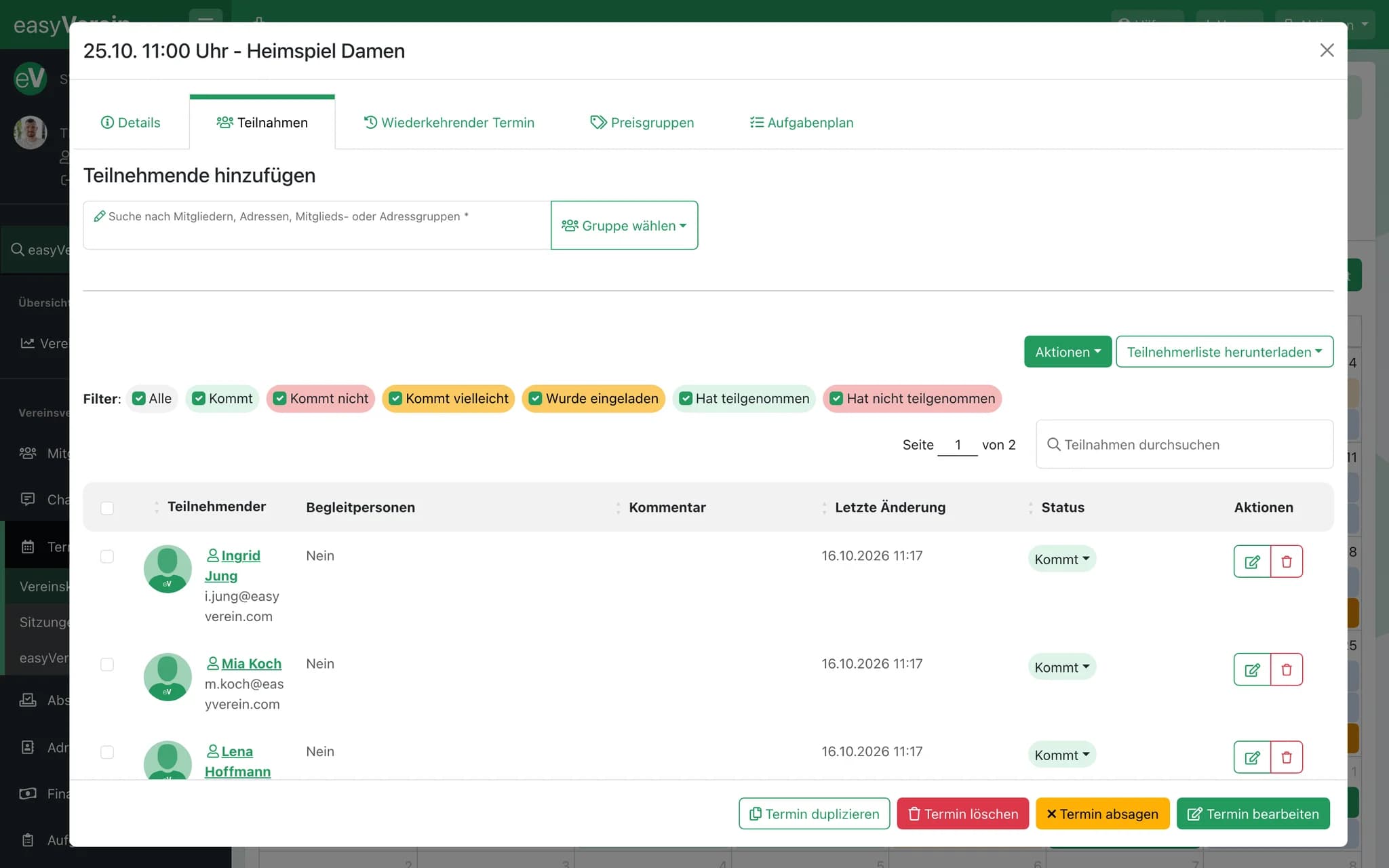Click Termin absagen button

(1102, 814)
